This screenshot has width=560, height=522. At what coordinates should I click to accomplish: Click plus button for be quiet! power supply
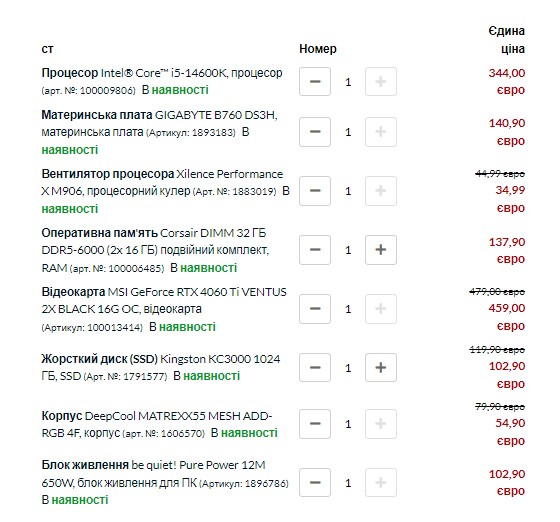pos(380,483)
